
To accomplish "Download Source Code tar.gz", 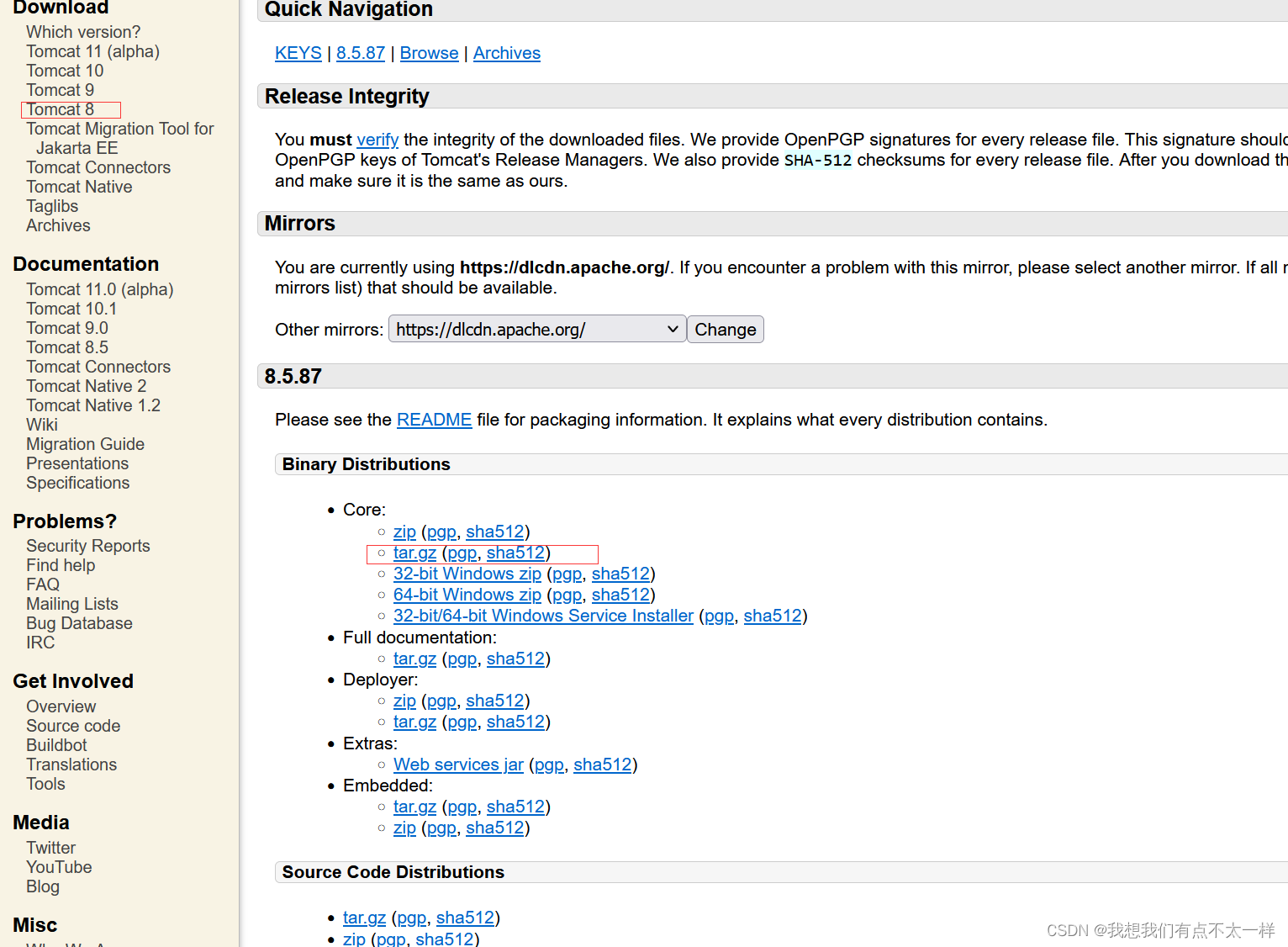I will [x=364, y=918].
